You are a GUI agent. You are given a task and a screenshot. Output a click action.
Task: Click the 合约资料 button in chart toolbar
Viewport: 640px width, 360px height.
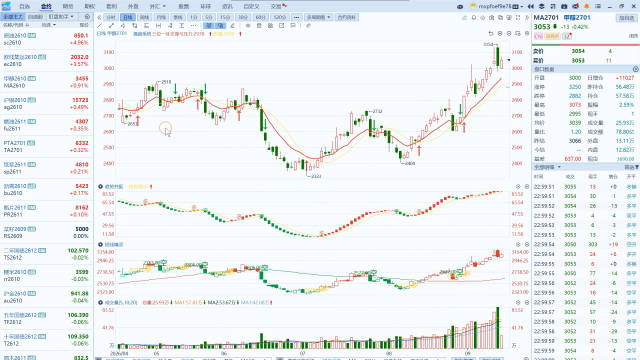pyautogui.click(x=347, y=17)
